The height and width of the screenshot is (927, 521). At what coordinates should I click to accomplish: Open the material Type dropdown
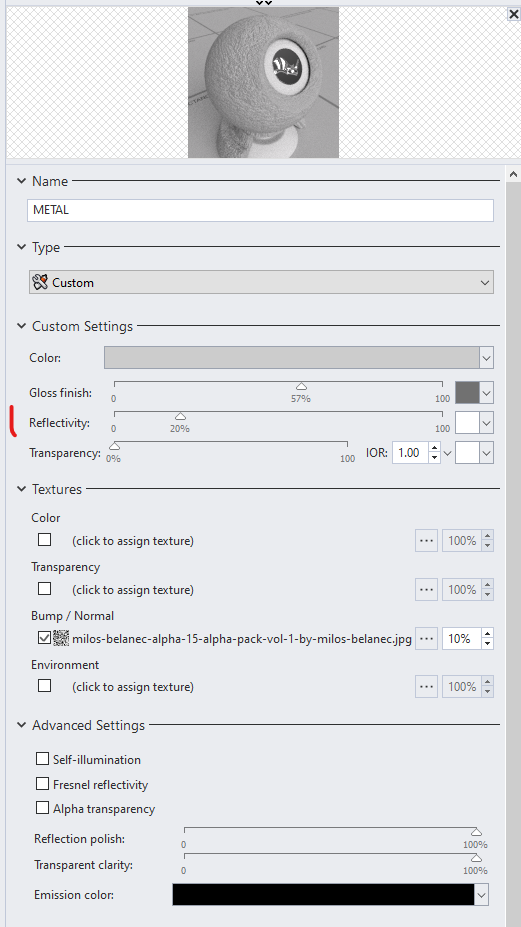point(261,282)
